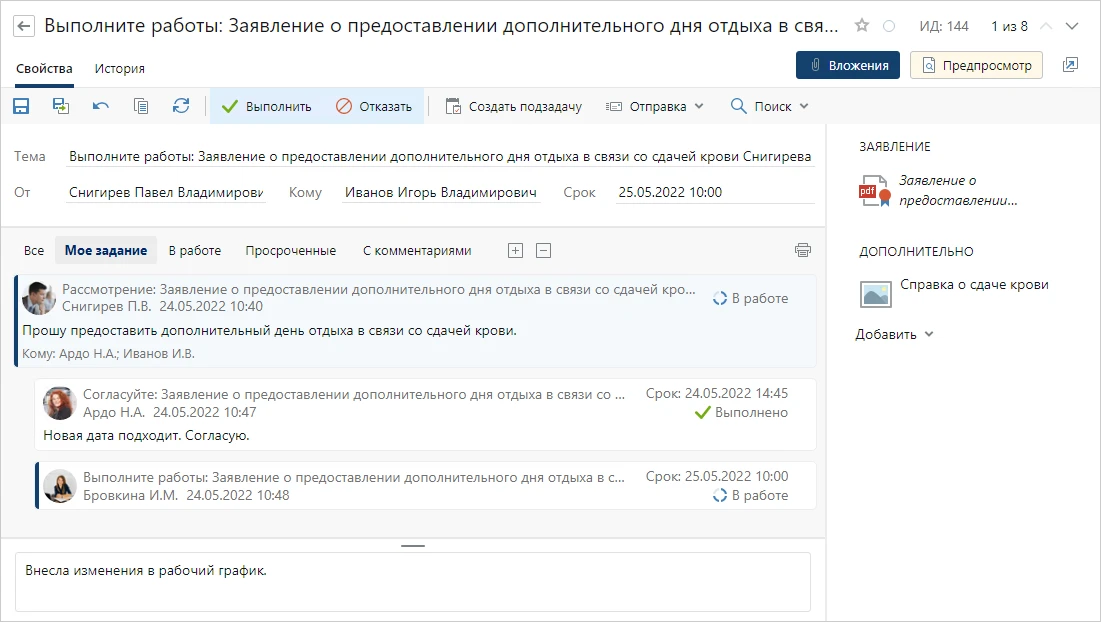
Task: Open the card in a new window icon
Action: 1070,65
